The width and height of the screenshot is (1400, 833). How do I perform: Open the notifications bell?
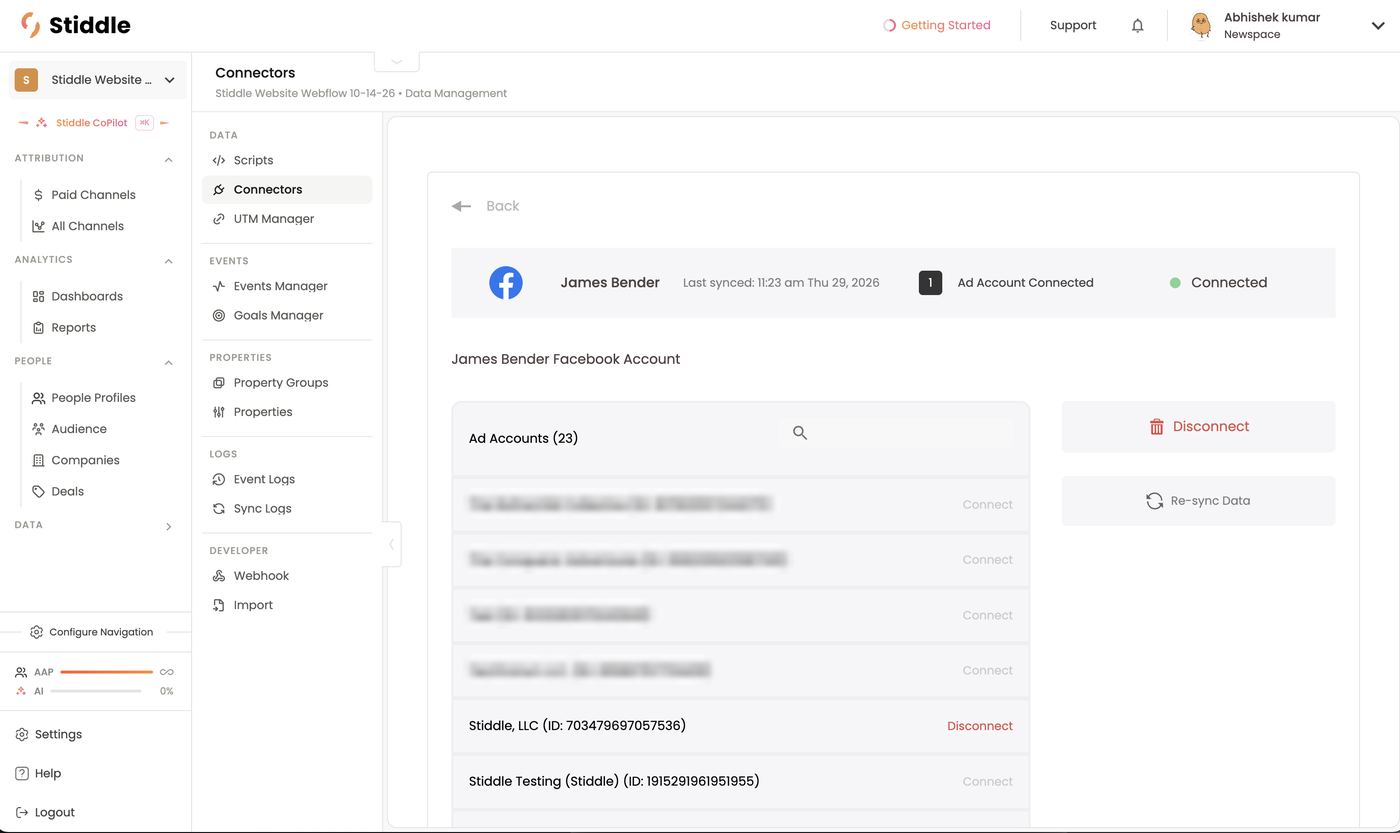point(1137,26)
